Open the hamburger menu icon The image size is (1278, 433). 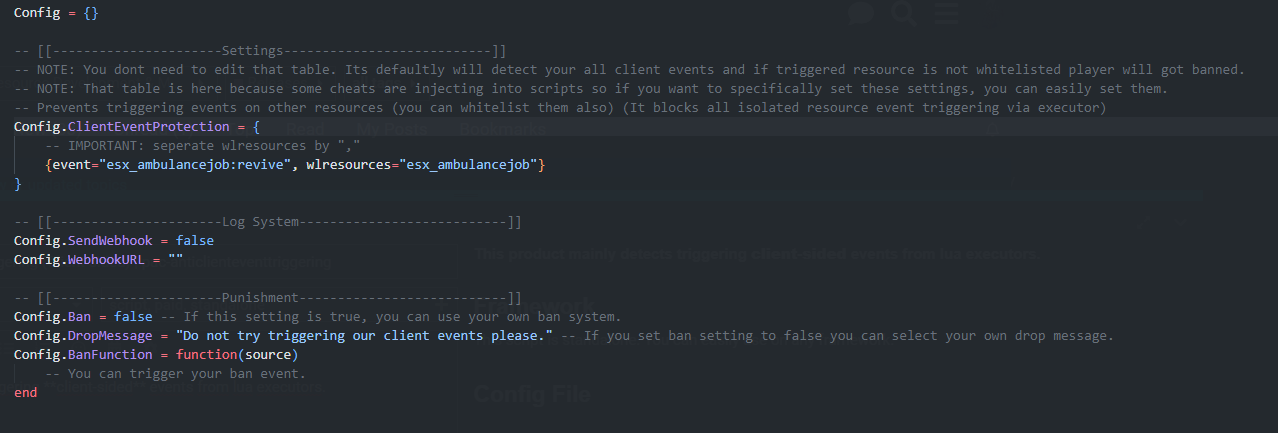click(x=947, y=14)
